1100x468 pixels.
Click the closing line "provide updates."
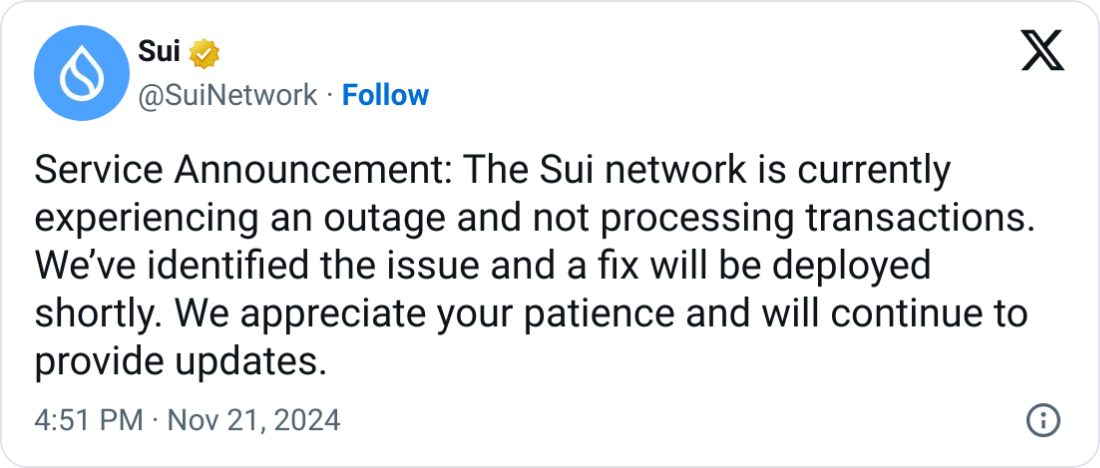coord(181,364)
